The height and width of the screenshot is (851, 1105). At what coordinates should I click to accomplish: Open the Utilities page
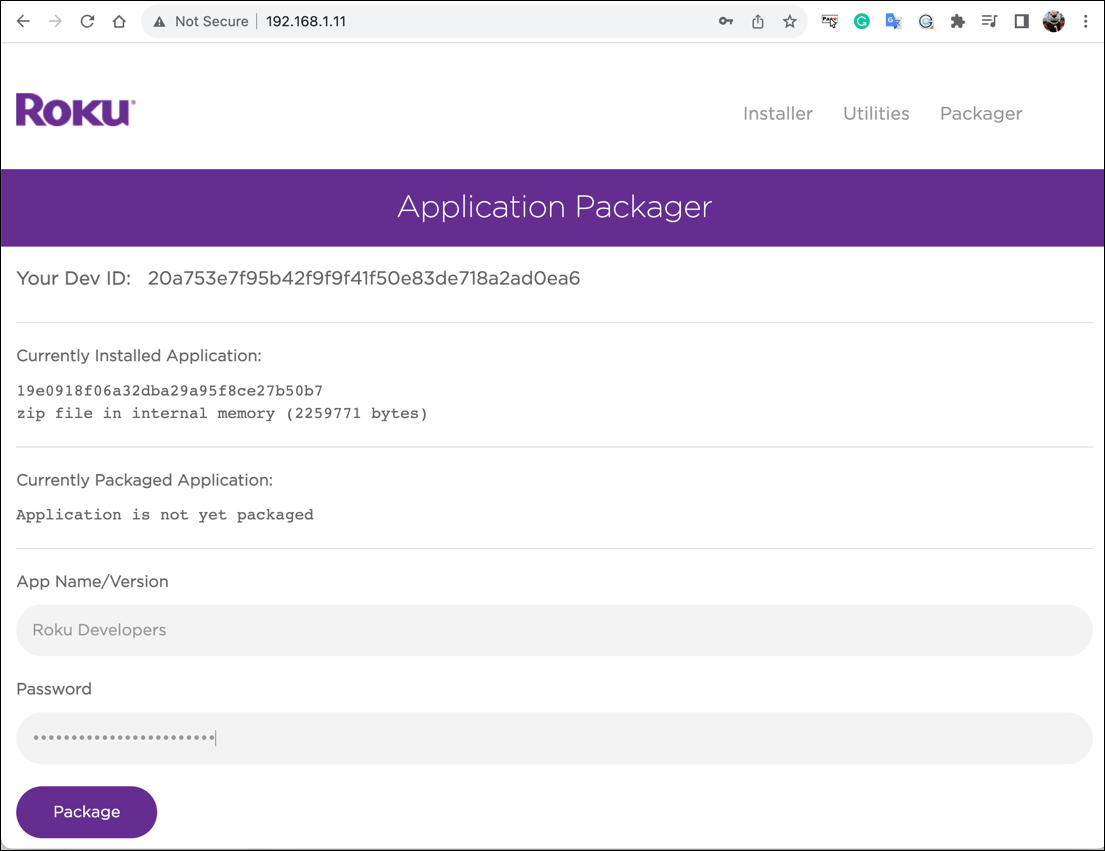(x=876, y=113)
